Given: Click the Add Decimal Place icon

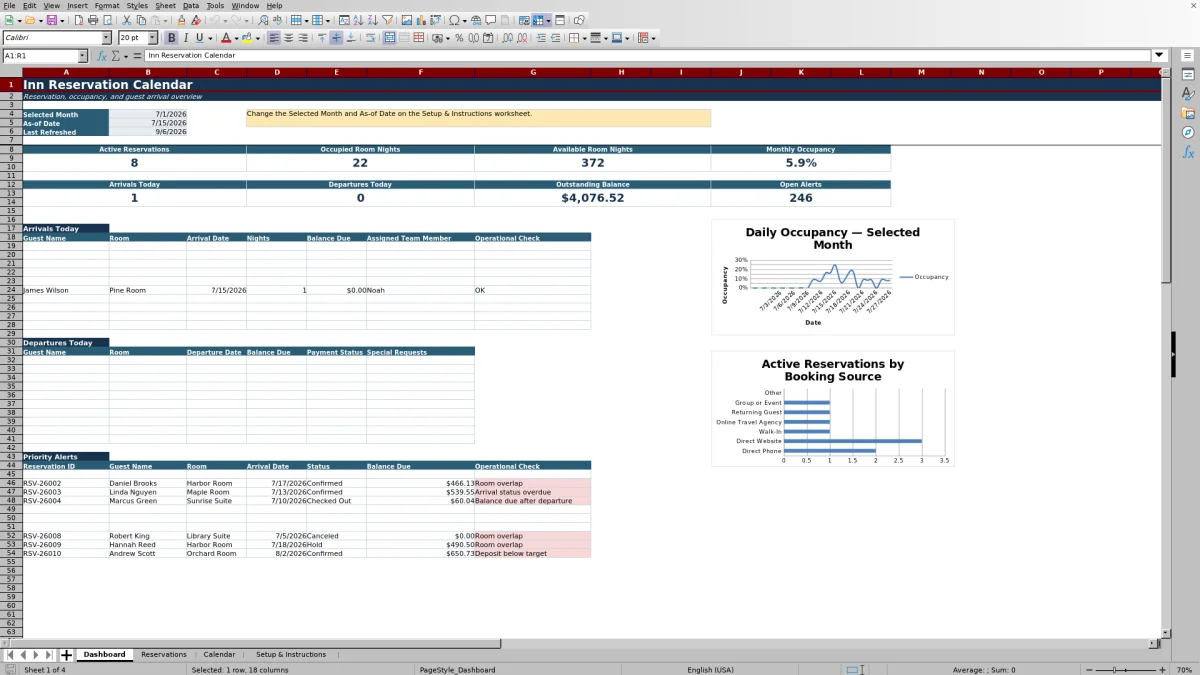Looking at the screenshot, I should point(507,38).
